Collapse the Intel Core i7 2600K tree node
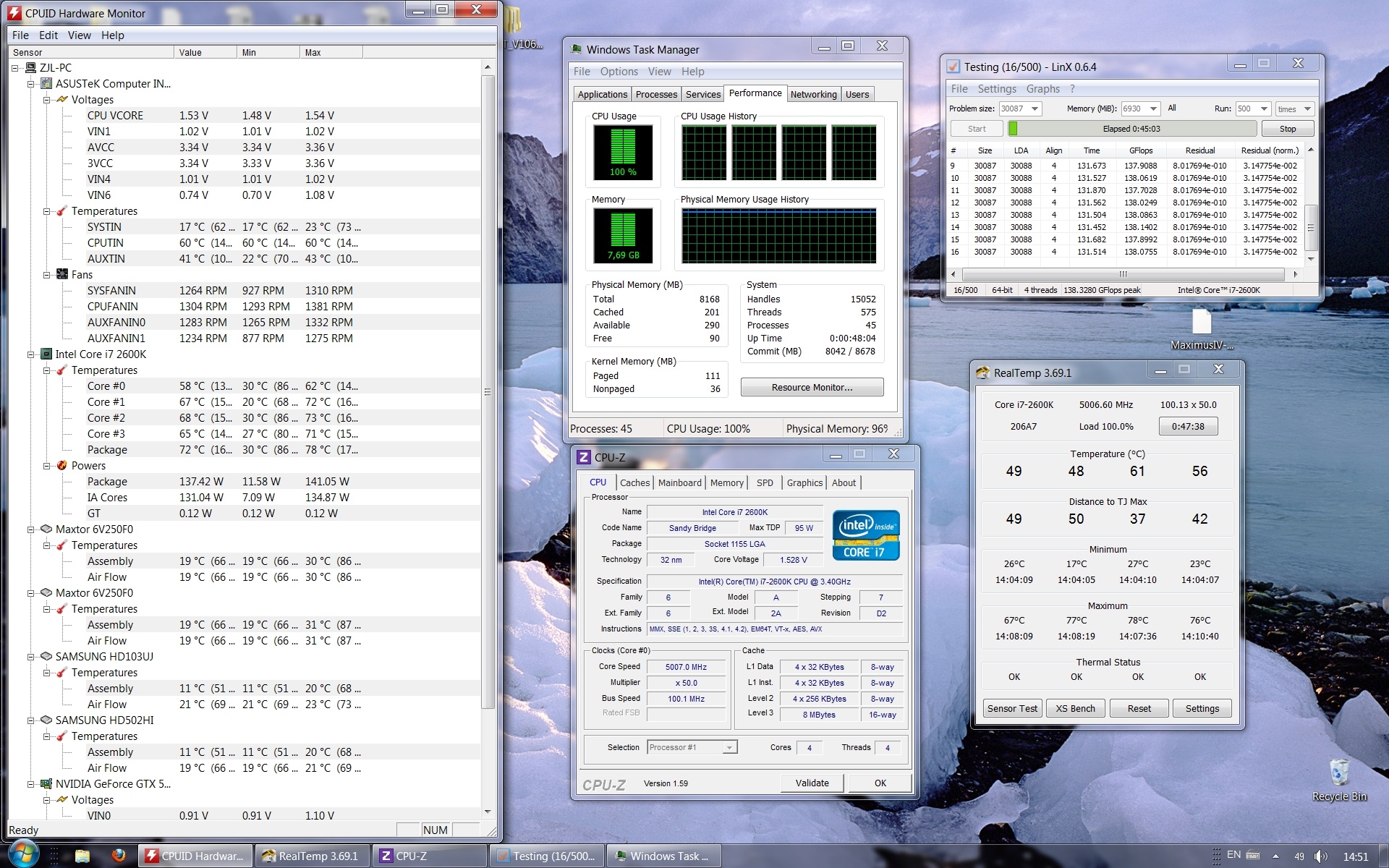The height and width of the screenshot is (868, 1389). click(31, 354)
